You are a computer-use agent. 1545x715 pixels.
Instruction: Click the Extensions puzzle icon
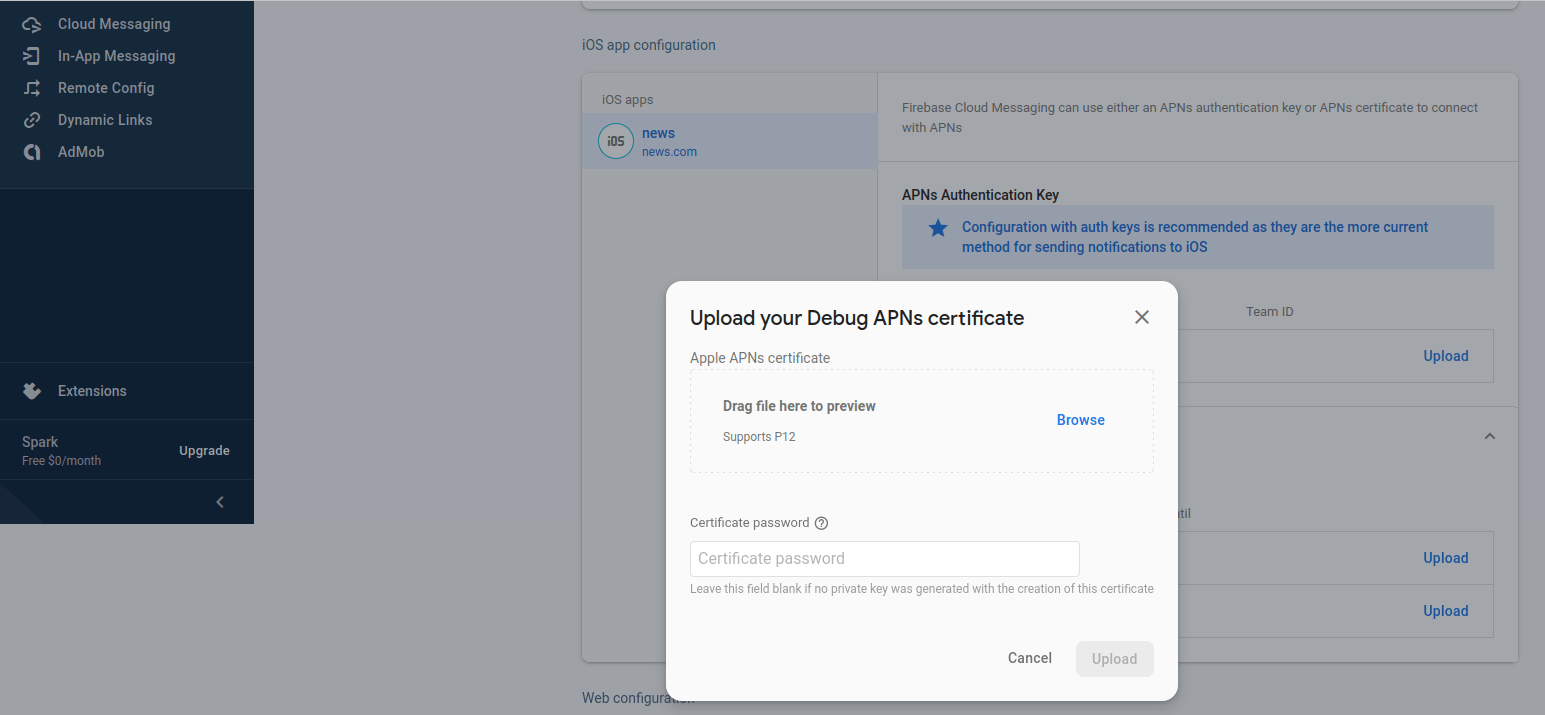pyautogui.click(x=32, y=391)
